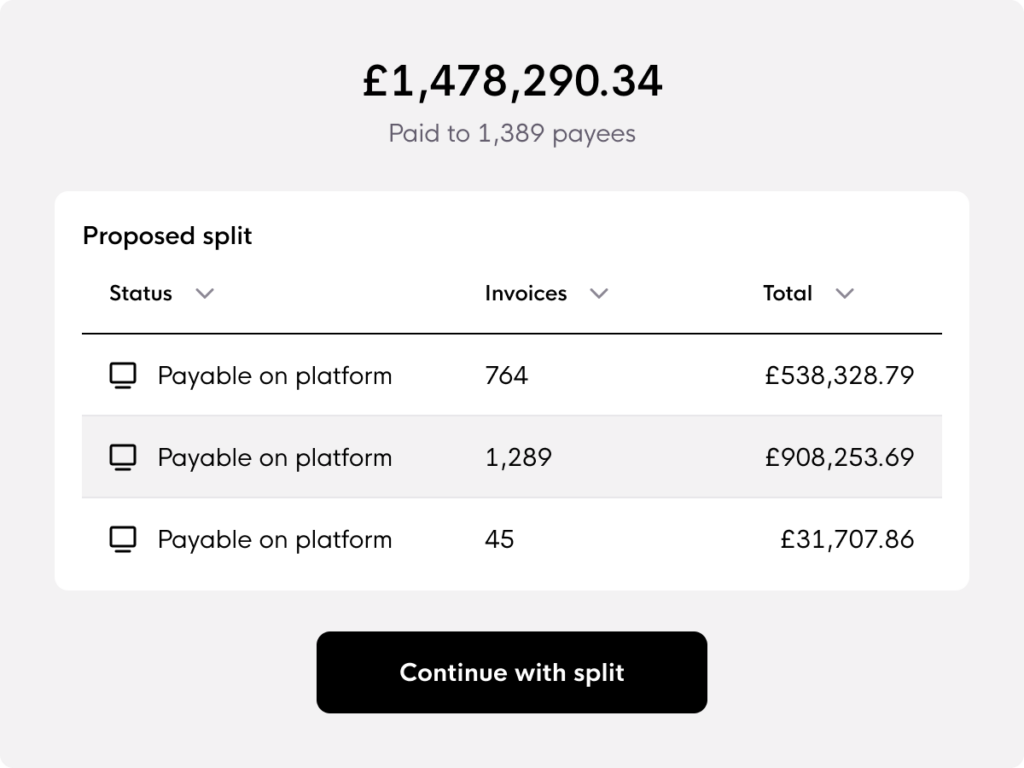Click the 1,289 invoices count
1024x768 pixels.
(x=519, y=457)
